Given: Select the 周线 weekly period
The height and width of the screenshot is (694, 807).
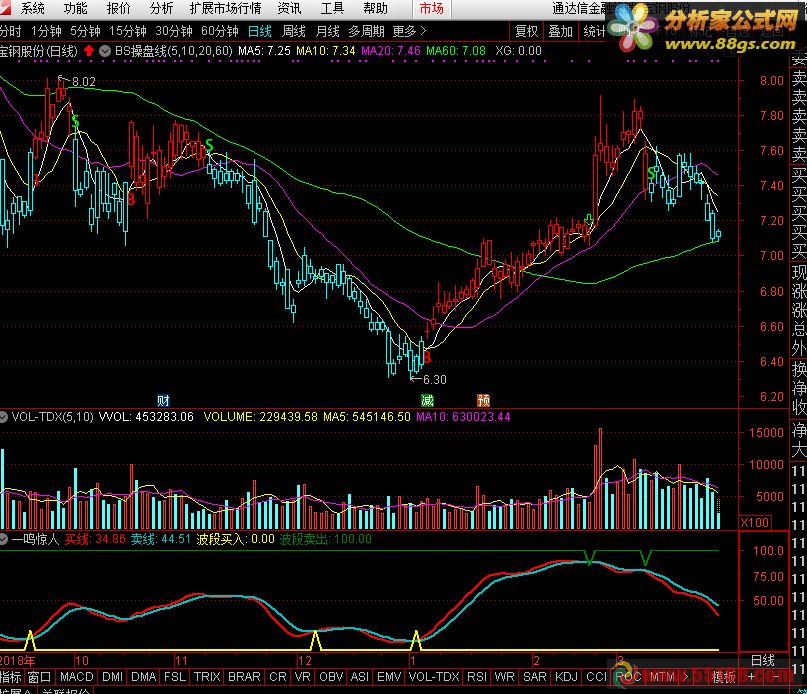Looking at the screenshot, I should point(294,31).
